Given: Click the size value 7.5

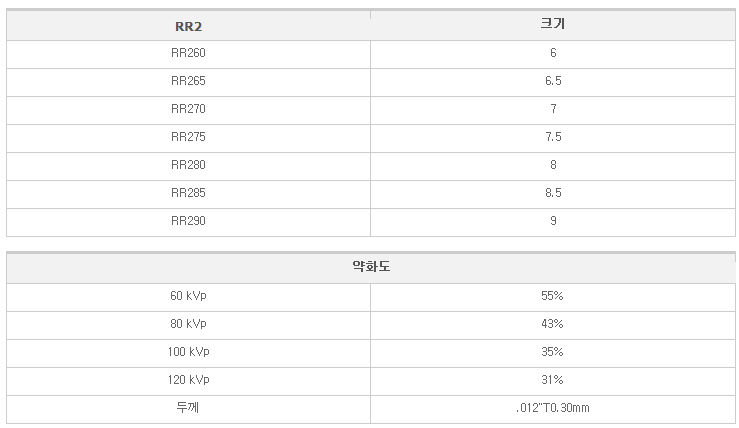Looking at the screenshot, I should [x=553, y=137].
